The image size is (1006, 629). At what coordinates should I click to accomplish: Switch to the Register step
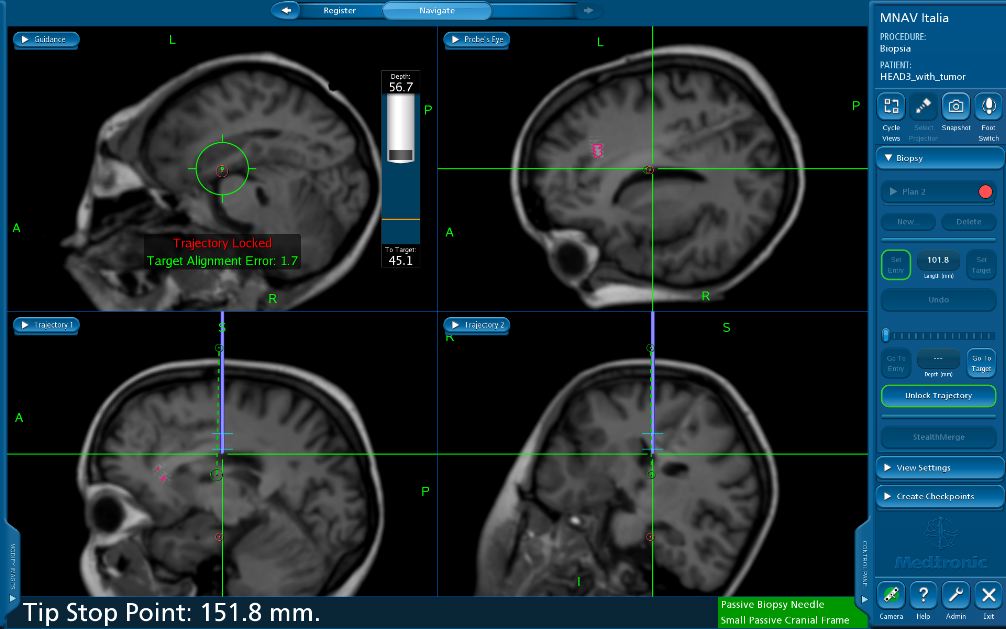click(340, 10)
